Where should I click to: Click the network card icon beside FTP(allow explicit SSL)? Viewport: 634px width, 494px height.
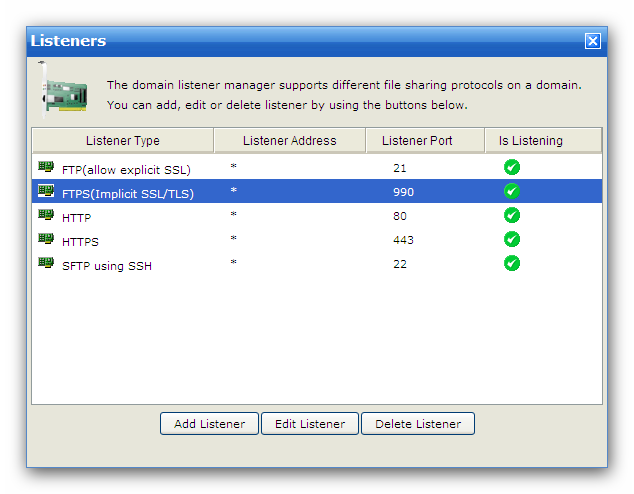tap(46, 167)
